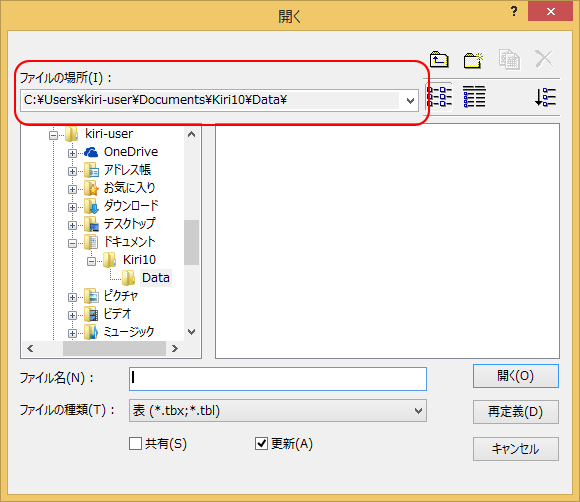Click the お気に入り star folder icon
Viewport: 580px width, 502px height.
(91, 188)
